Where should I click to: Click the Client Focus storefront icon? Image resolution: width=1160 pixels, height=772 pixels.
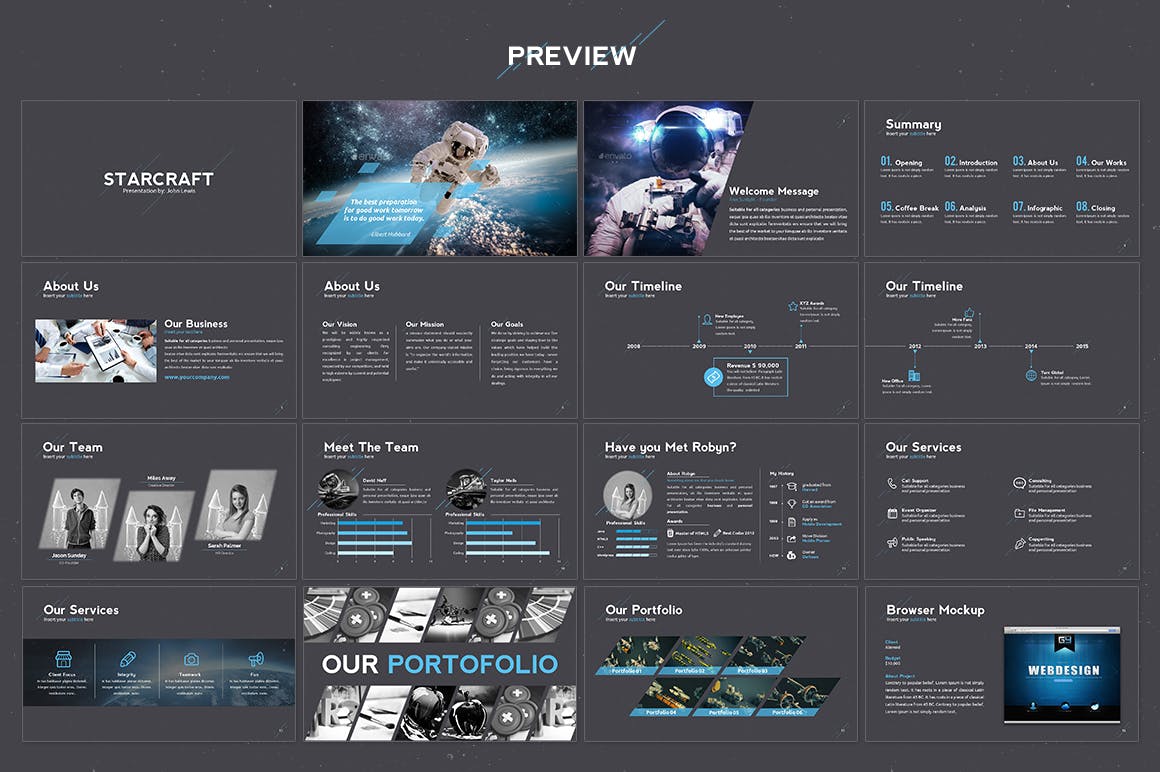pyautogui.click(x=62, y=659)
